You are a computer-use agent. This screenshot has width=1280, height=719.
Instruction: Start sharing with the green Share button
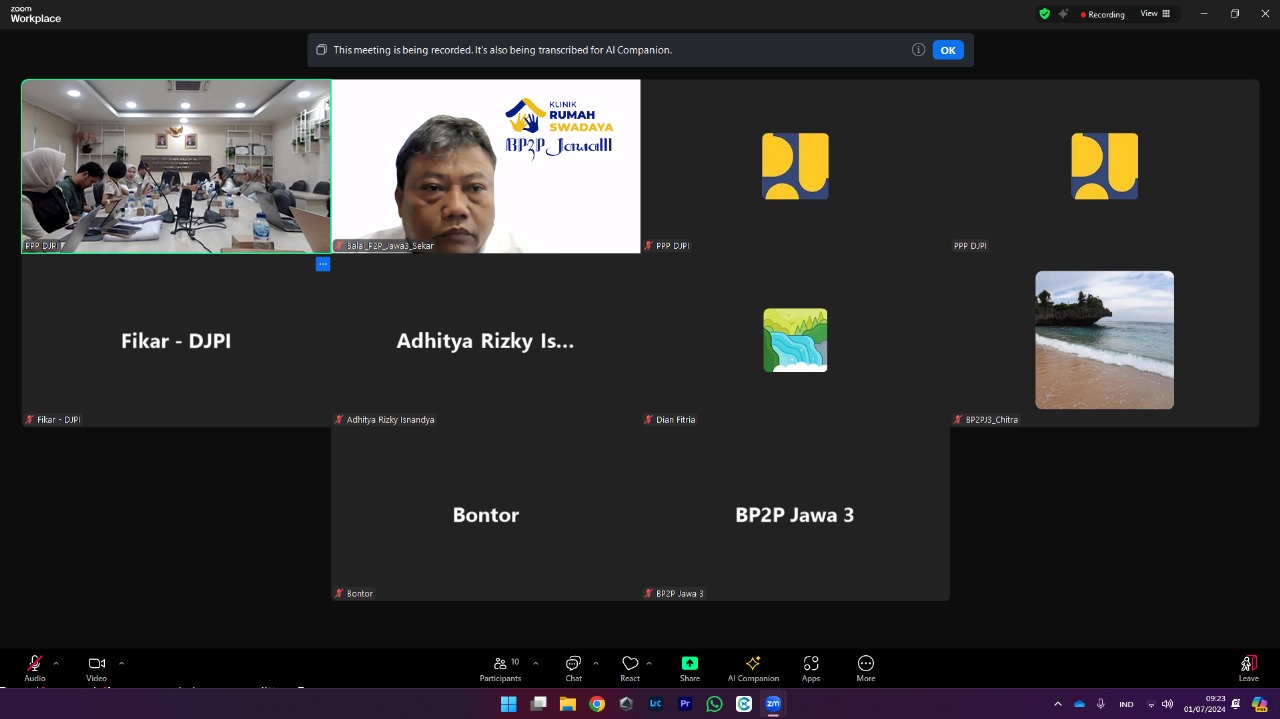click(690, 667)
